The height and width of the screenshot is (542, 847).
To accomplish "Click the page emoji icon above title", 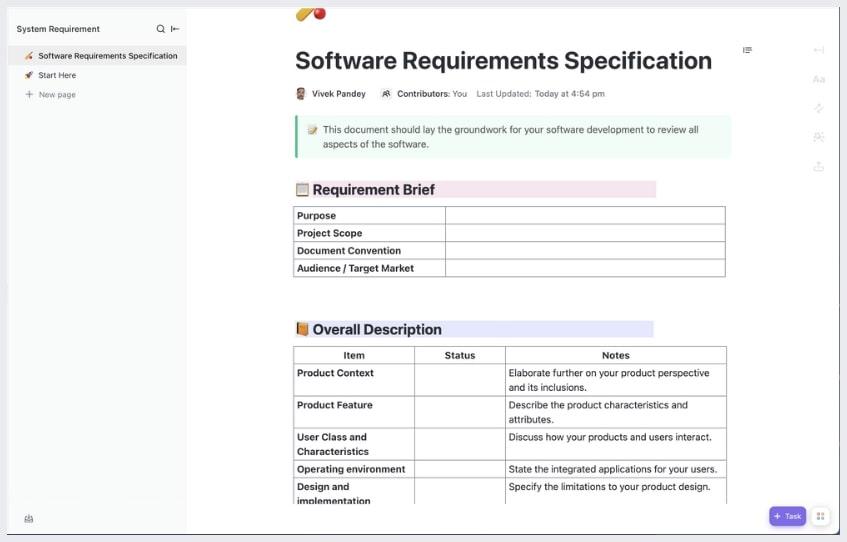I will pos(310,13).
